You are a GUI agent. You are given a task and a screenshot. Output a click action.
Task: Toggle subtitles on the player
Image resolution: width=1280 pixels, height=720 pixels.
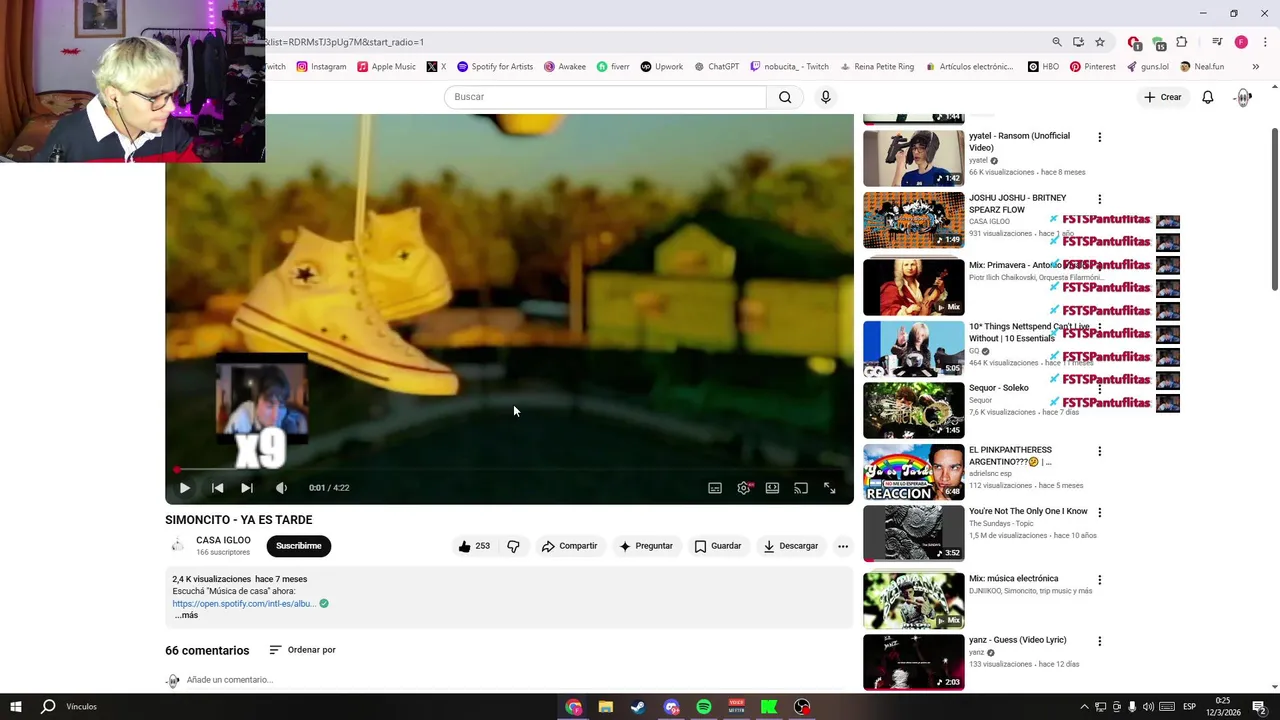(x=715, y=488)
